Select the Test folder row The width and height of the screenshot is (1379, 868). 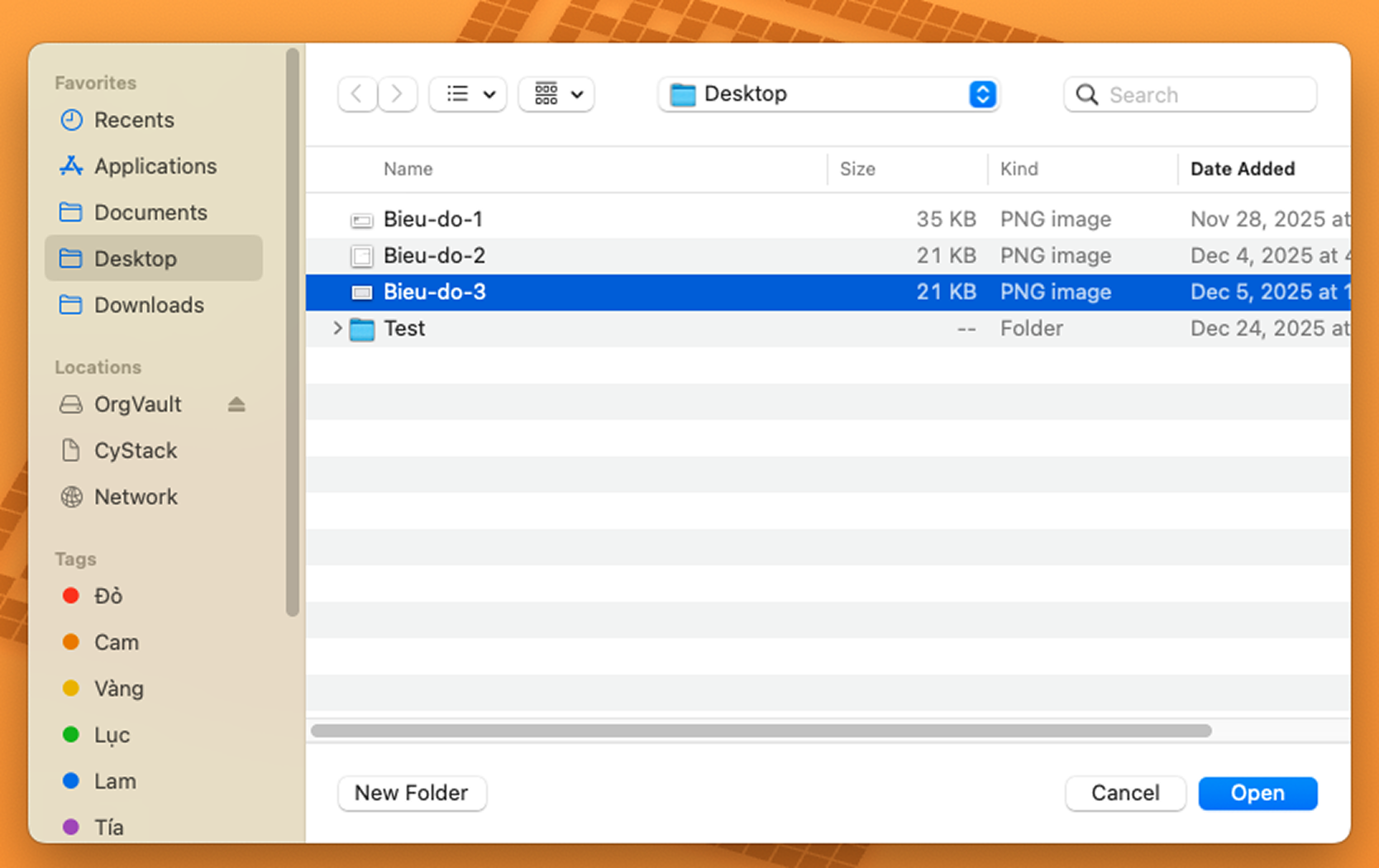click(828, 328)
